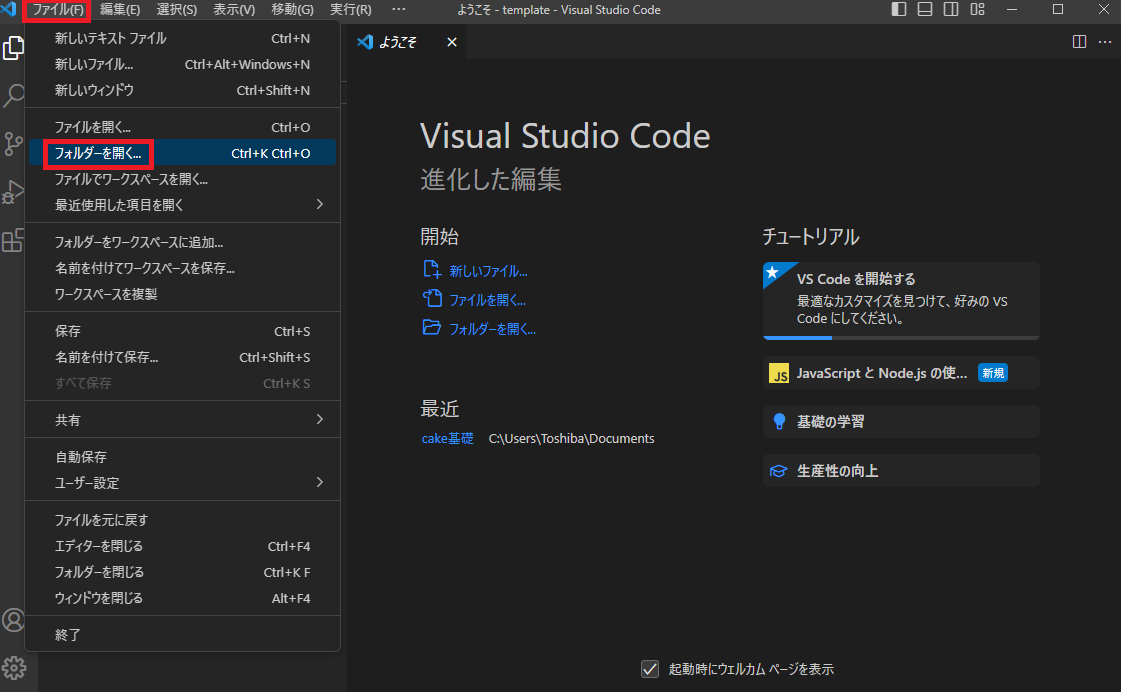Click the JS icon on JavaScript tutorial

click(779, 373)
